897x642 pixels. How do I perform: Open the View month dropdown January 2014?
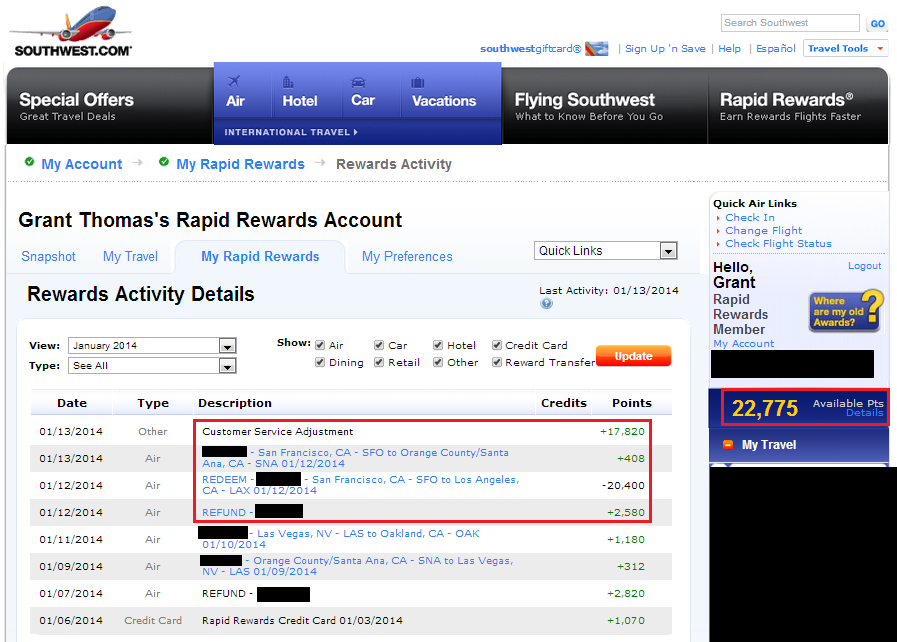(x=152, y=346)
